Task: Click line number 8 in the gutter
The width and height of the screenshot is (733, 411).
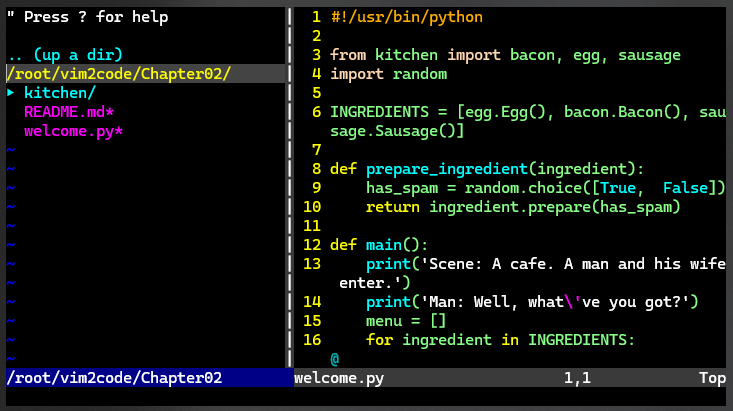Action: point(316,169)
